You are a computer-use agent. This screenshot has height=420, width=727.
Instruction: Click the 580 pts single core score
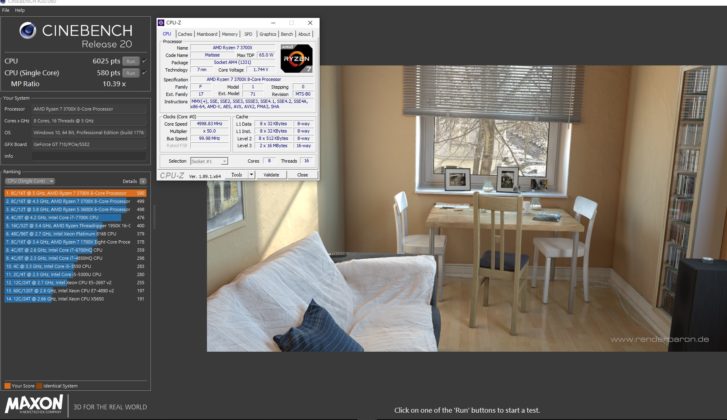point(108,73)
